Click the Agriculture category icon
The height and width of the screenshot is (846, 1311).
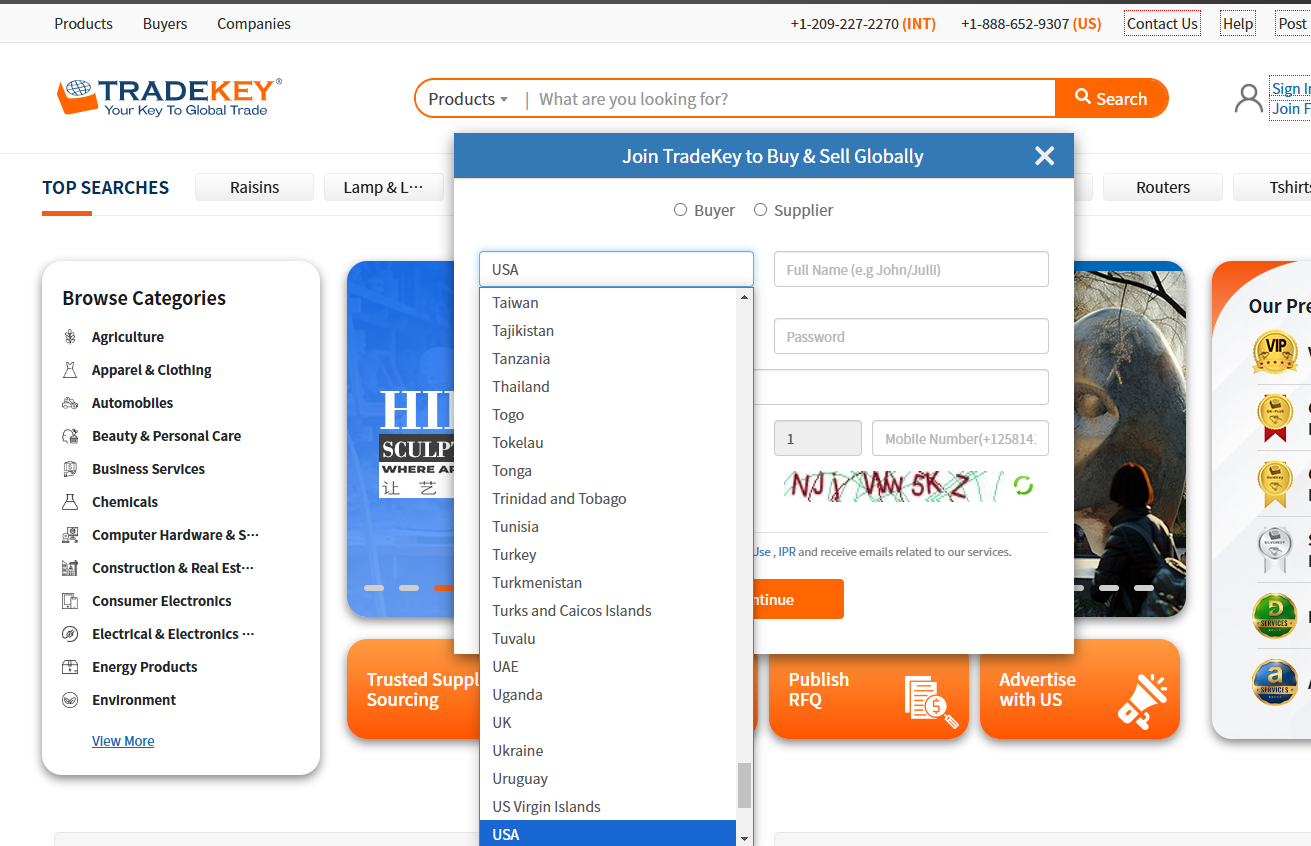click(70, 337)
